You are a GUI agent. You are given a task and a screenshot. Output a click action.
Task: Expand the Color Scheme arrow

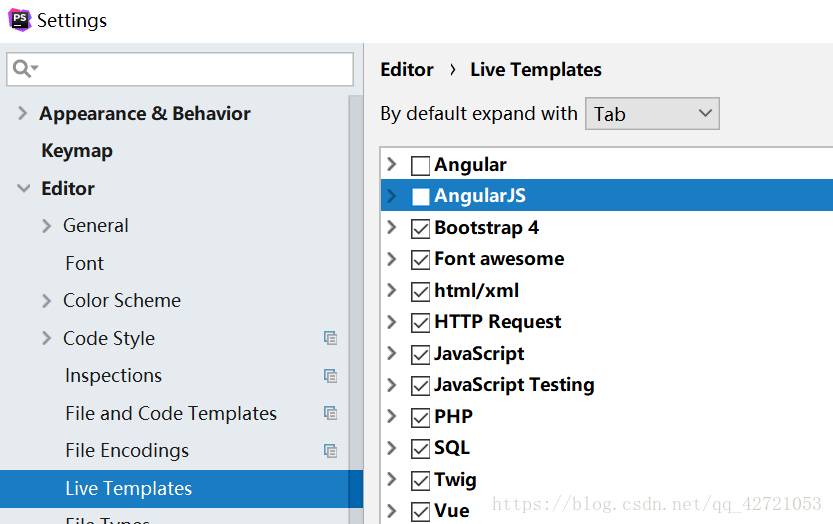click(x=47, y=301)
